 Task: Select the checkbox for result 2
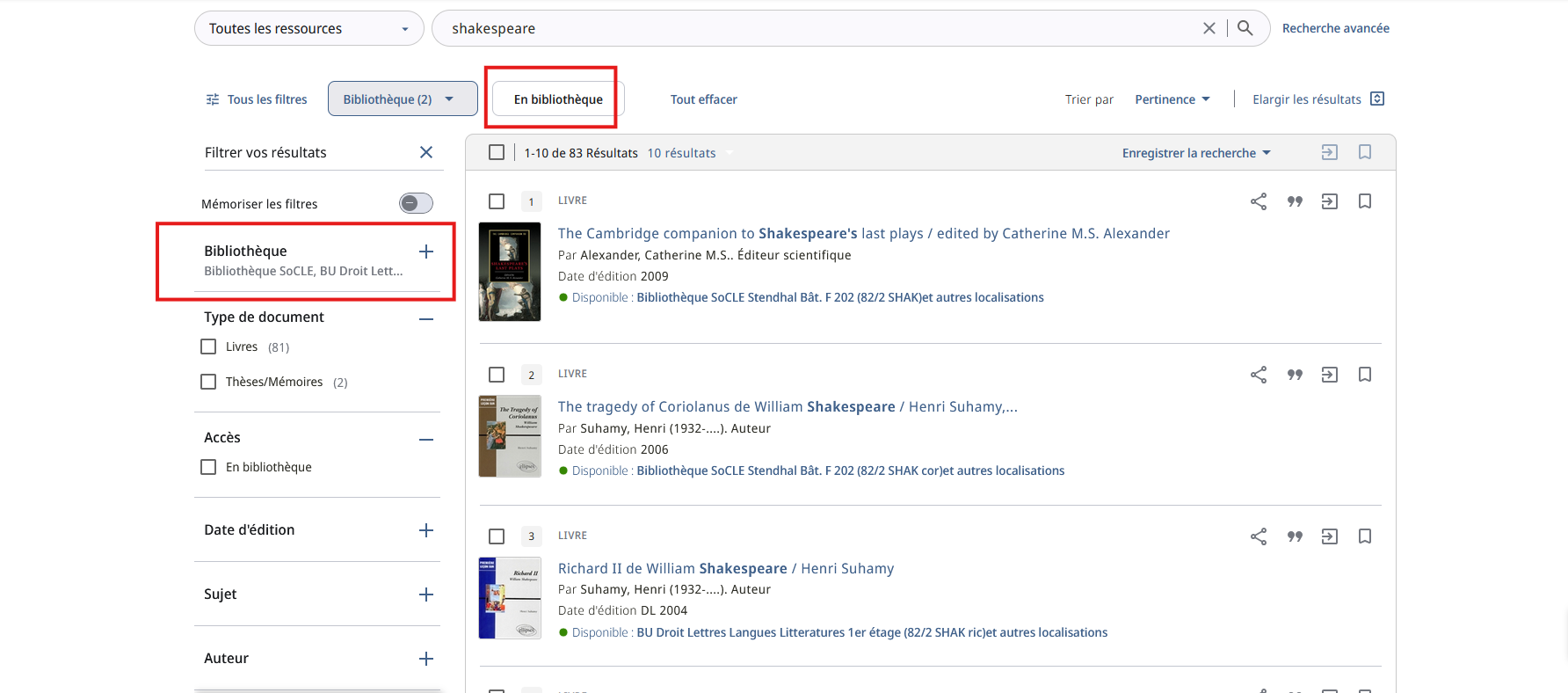[497, 375]
